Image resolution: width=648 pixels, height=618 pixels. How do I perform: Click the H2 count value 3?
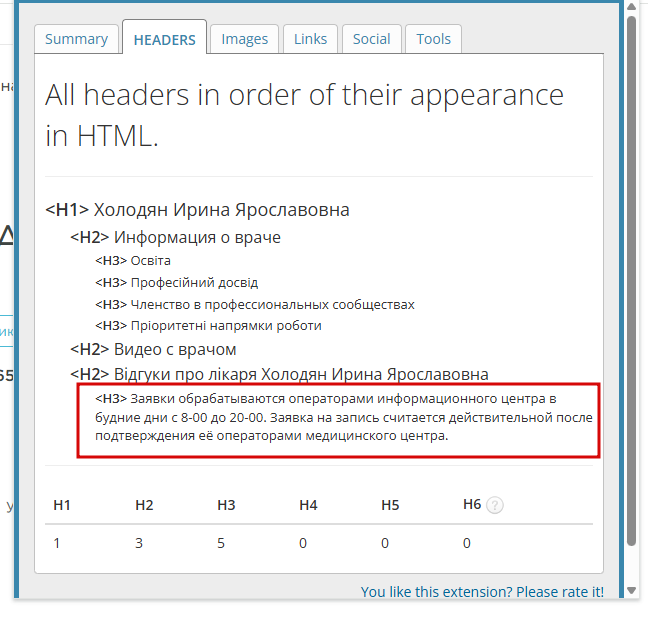[x=139, y=543]
